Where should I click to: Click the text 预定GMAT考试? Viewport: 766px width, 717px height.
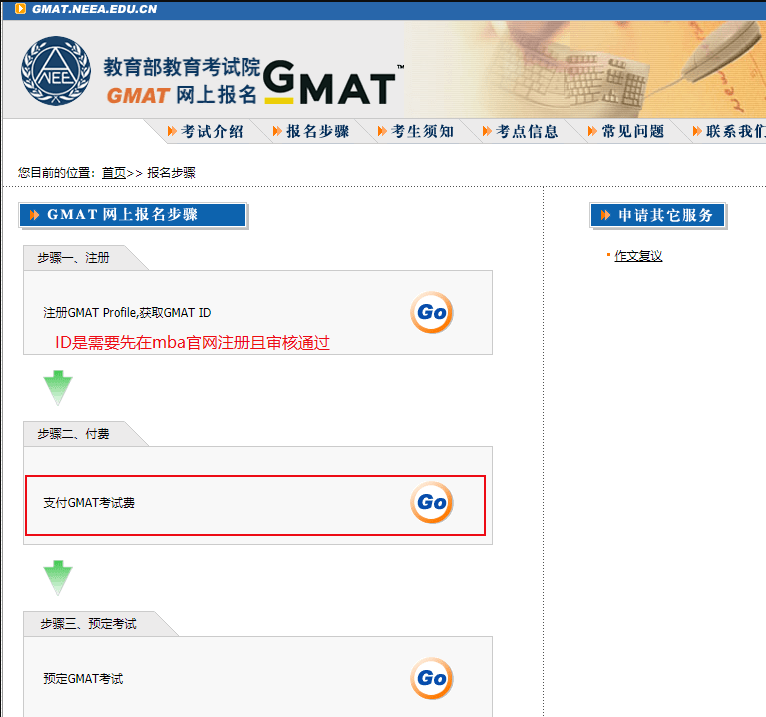(x=83, y=678)
